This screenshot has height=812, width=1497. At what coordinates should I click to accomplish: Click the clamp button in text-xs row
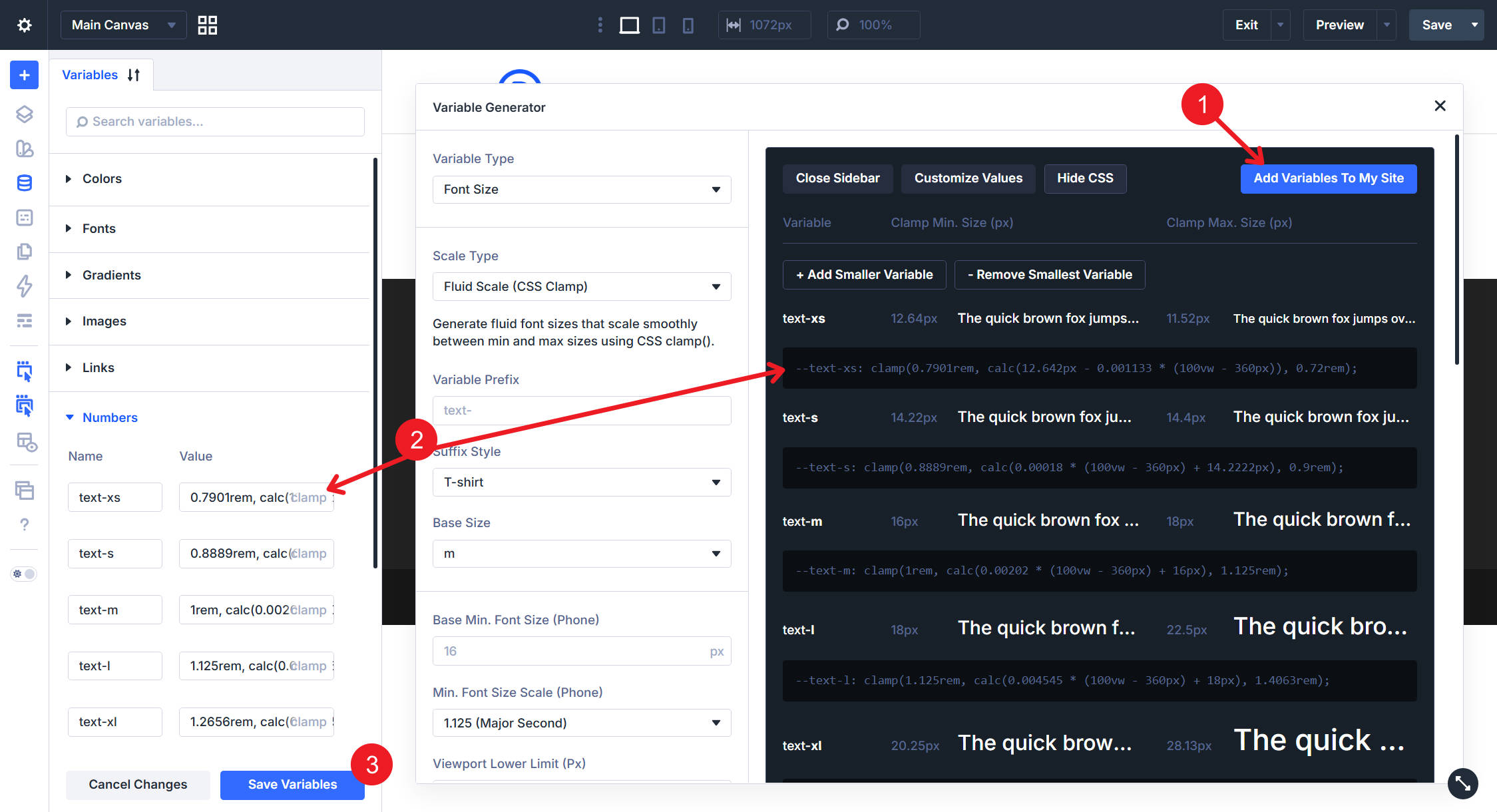point(310,498)
